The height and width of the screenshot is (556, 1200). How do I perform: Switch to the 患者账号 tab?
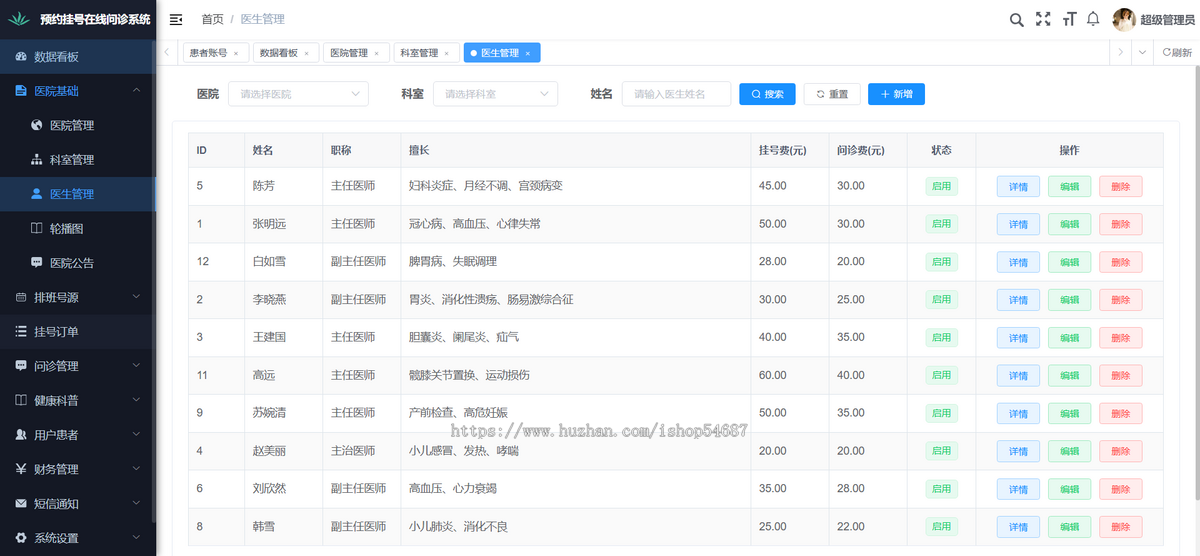[215, 53]
